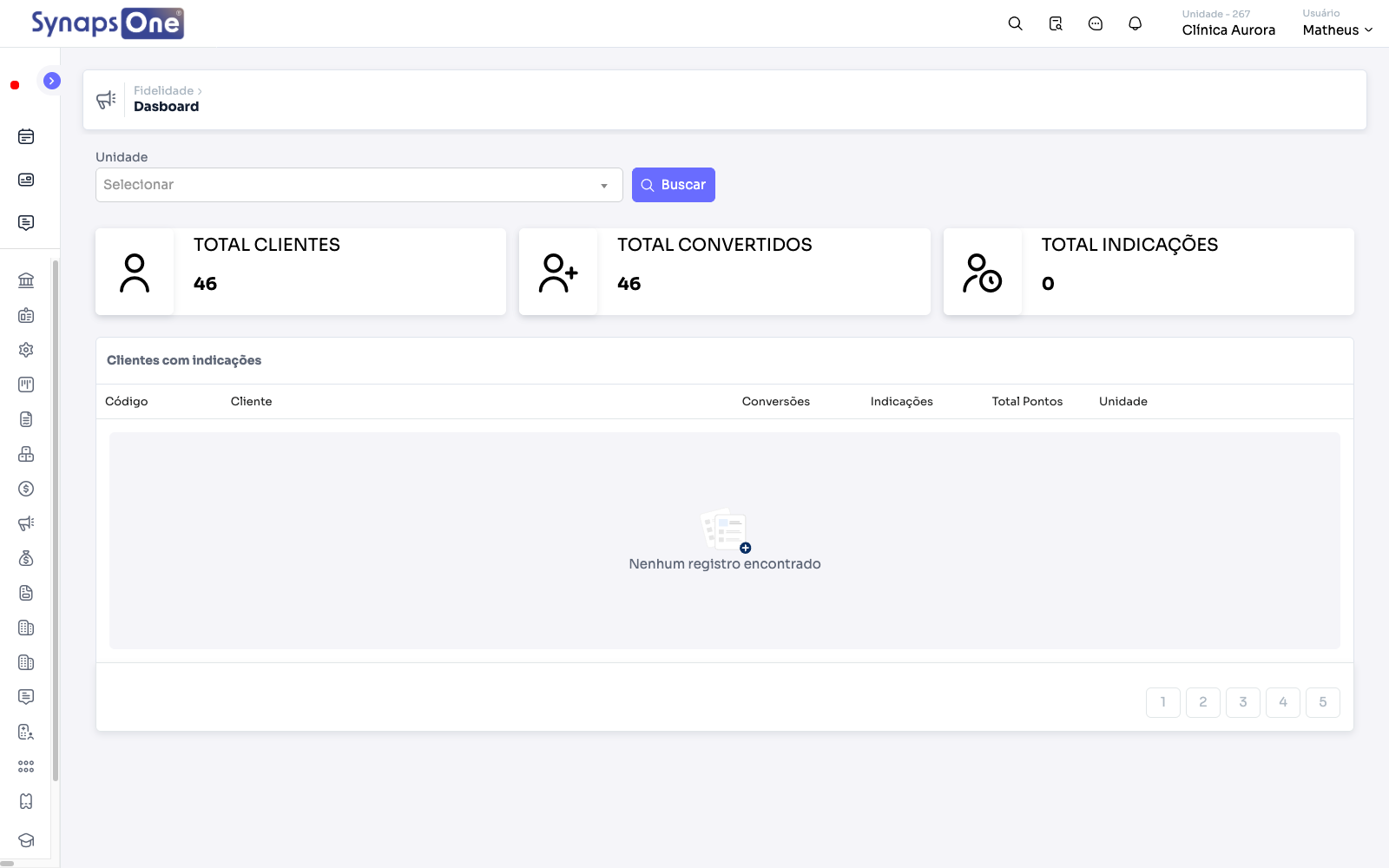Screen dimensions: 1389x868
Task: Open the settings gear sidebar icon
Action: pyautogui.click(x=26, y=350)
